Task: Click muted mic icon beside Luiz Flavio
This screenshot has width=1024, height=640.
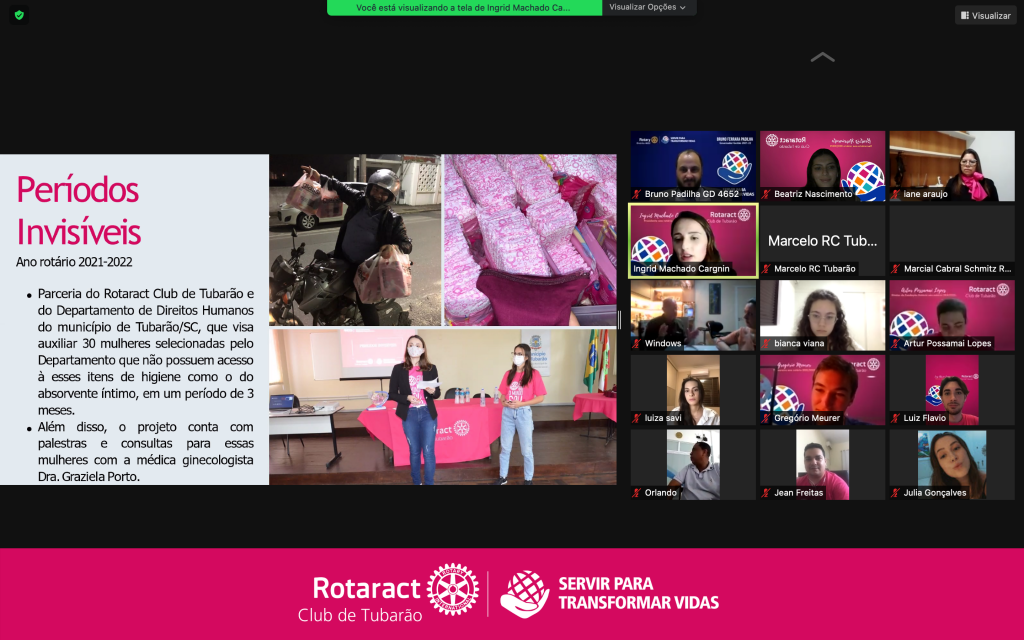Action: [895, 418]
